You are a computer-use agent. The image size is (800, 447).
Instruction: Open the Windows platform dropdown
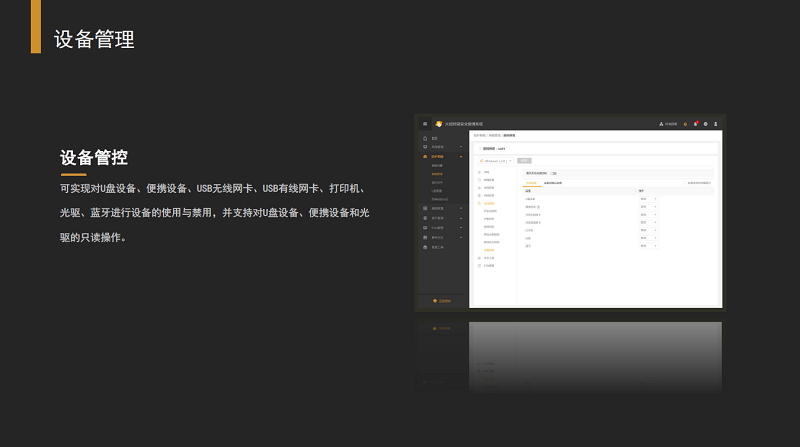point(496,160)
